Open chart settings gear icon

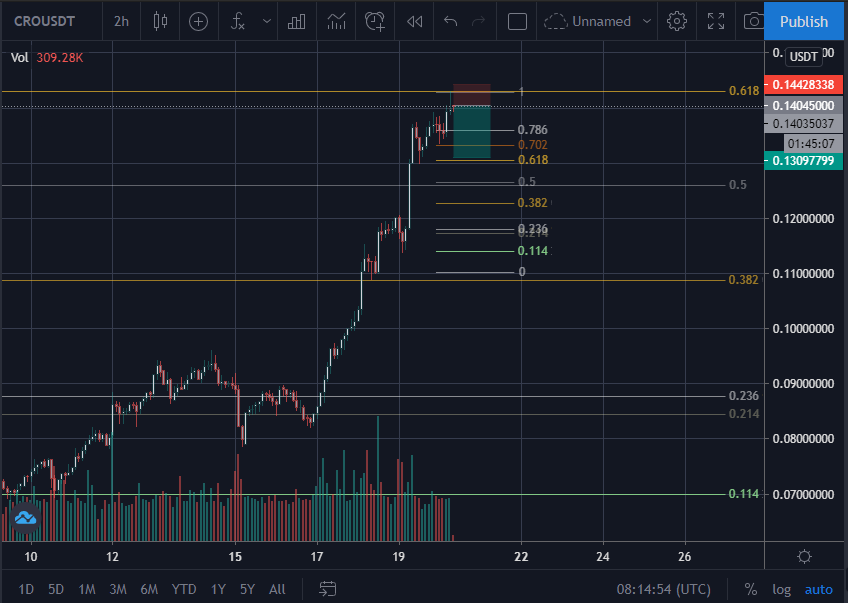(677, 22)
